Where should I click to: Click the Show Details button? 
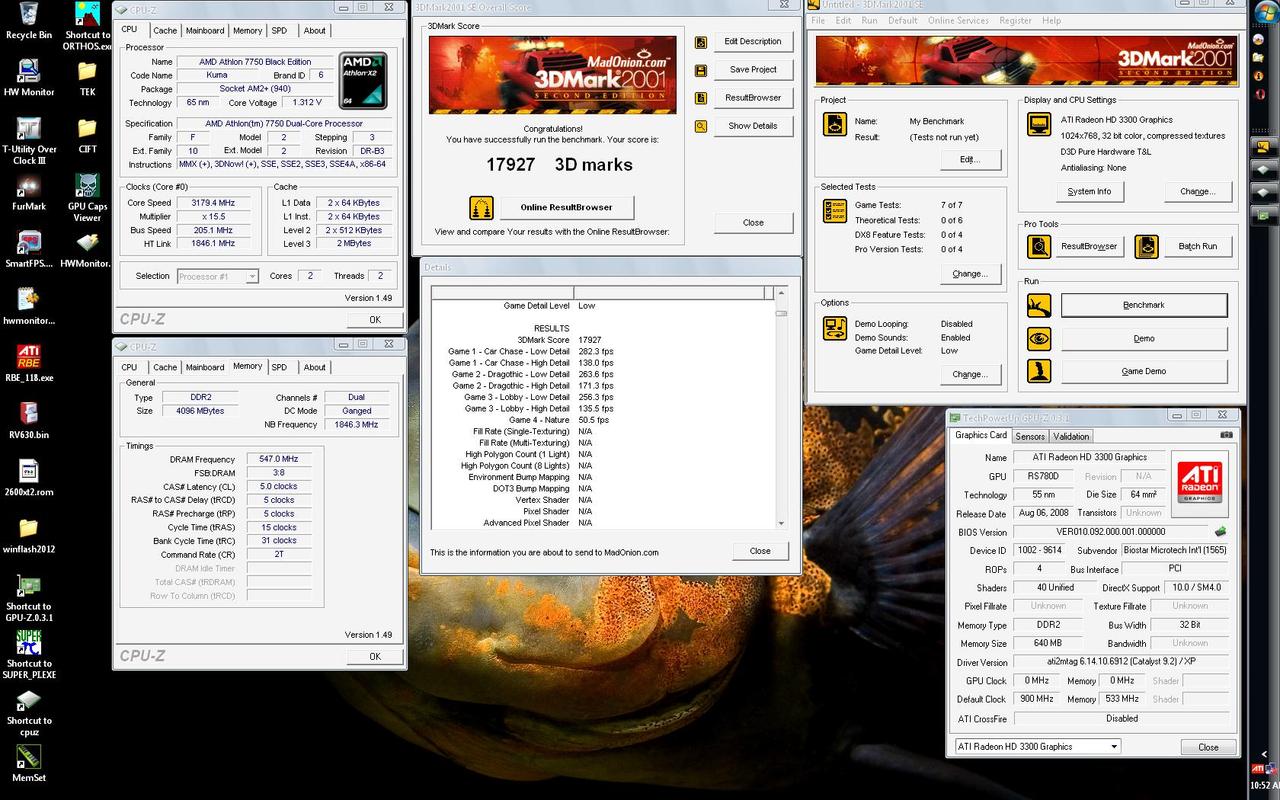point(753,125)
